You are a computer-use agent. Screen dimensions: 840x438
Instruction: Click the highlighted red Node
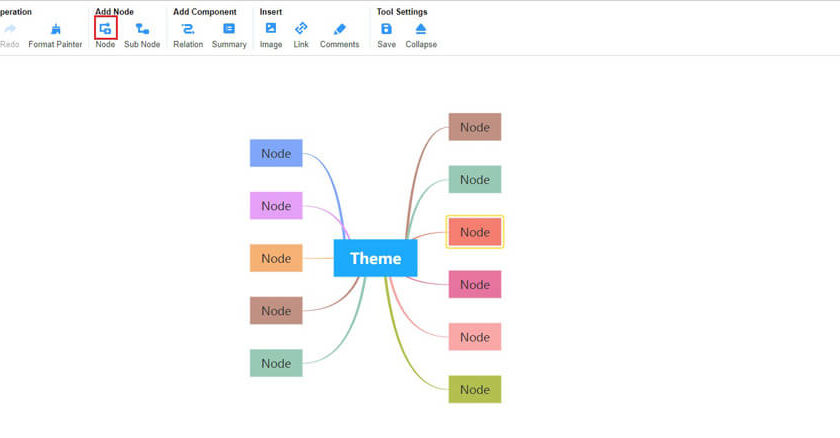coord(475,232)
